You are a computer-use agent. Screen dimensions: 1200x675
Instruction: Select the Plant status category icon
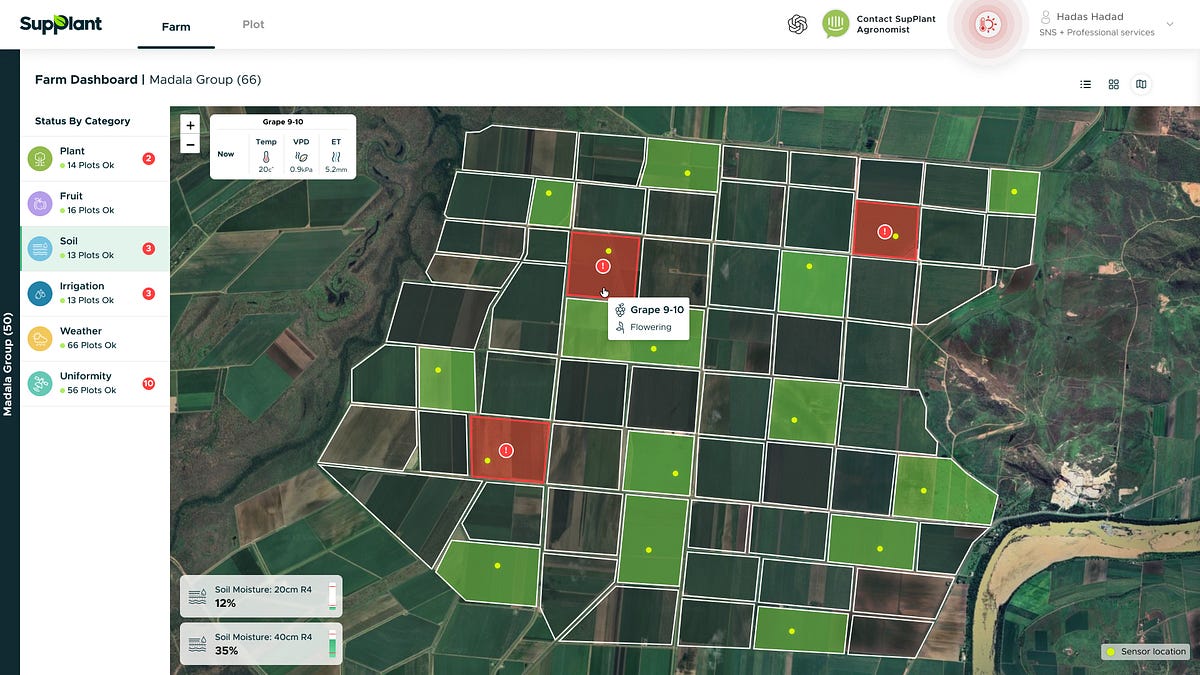tap(40, 157)
